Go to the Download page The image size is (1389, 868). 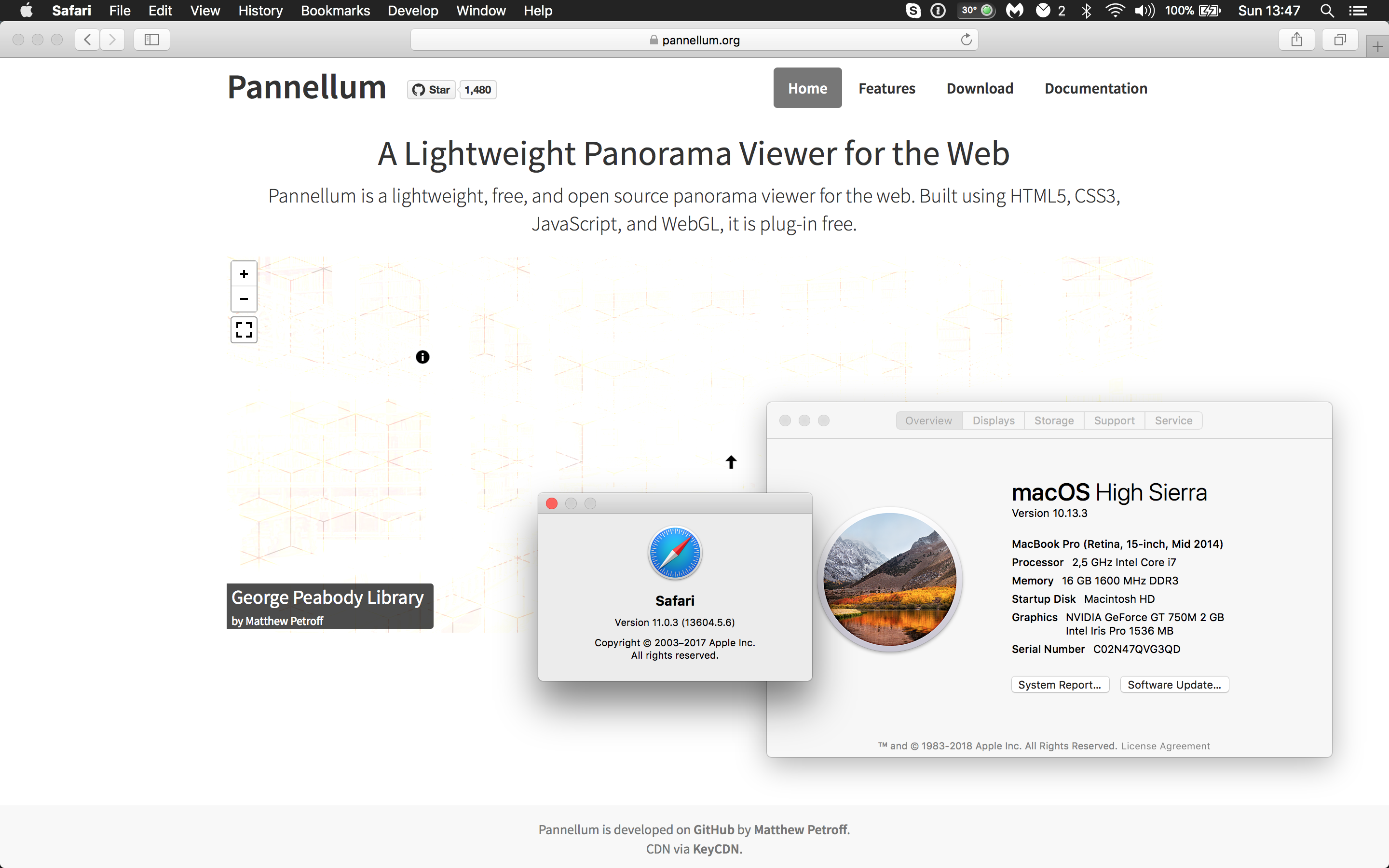pos(980,88)
